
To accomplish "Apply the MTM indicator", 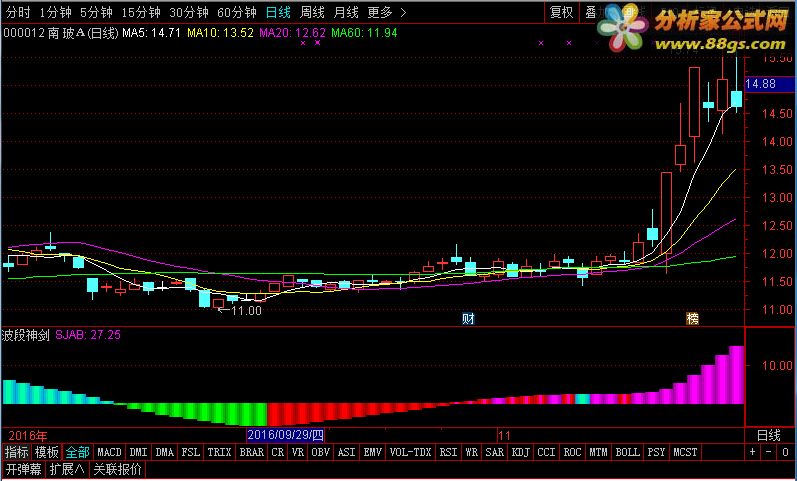I will [598, 452].
